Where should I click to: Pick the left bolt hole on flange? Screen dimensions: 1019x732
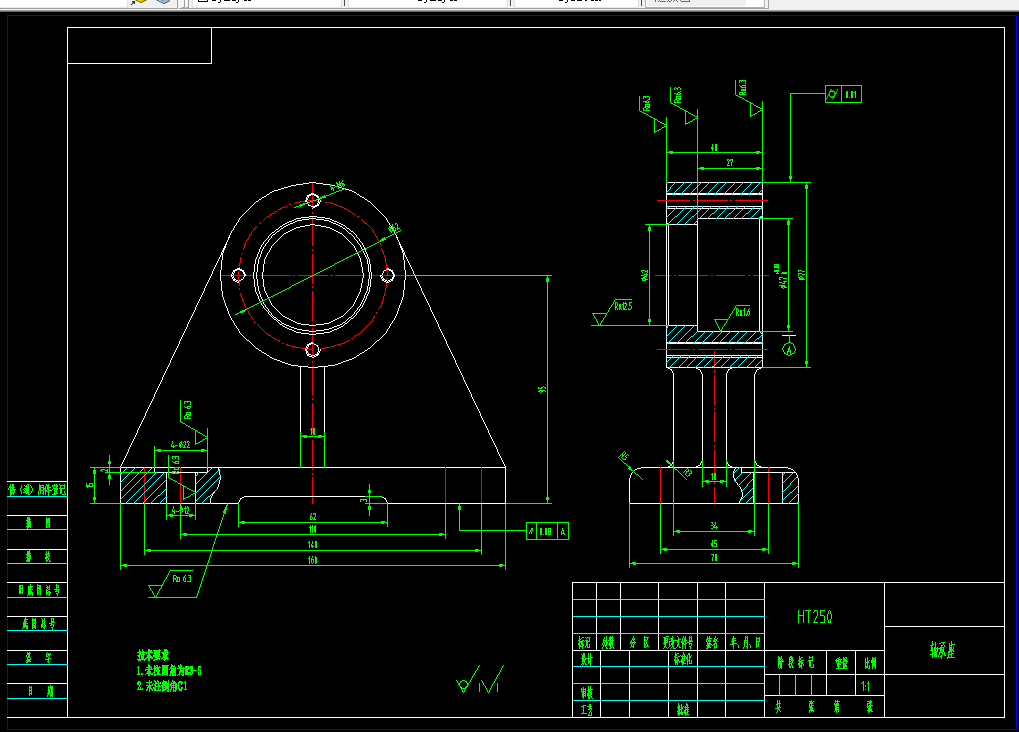pos(238,275)
